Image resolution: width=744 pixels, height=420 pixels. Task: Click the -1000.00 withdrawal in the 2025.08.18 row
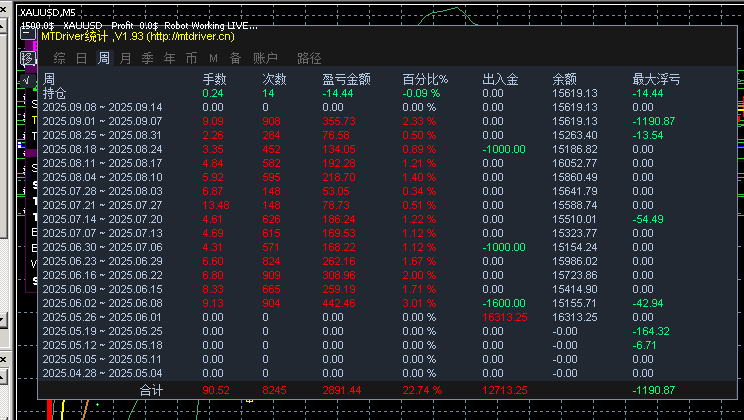coord(504,149)
